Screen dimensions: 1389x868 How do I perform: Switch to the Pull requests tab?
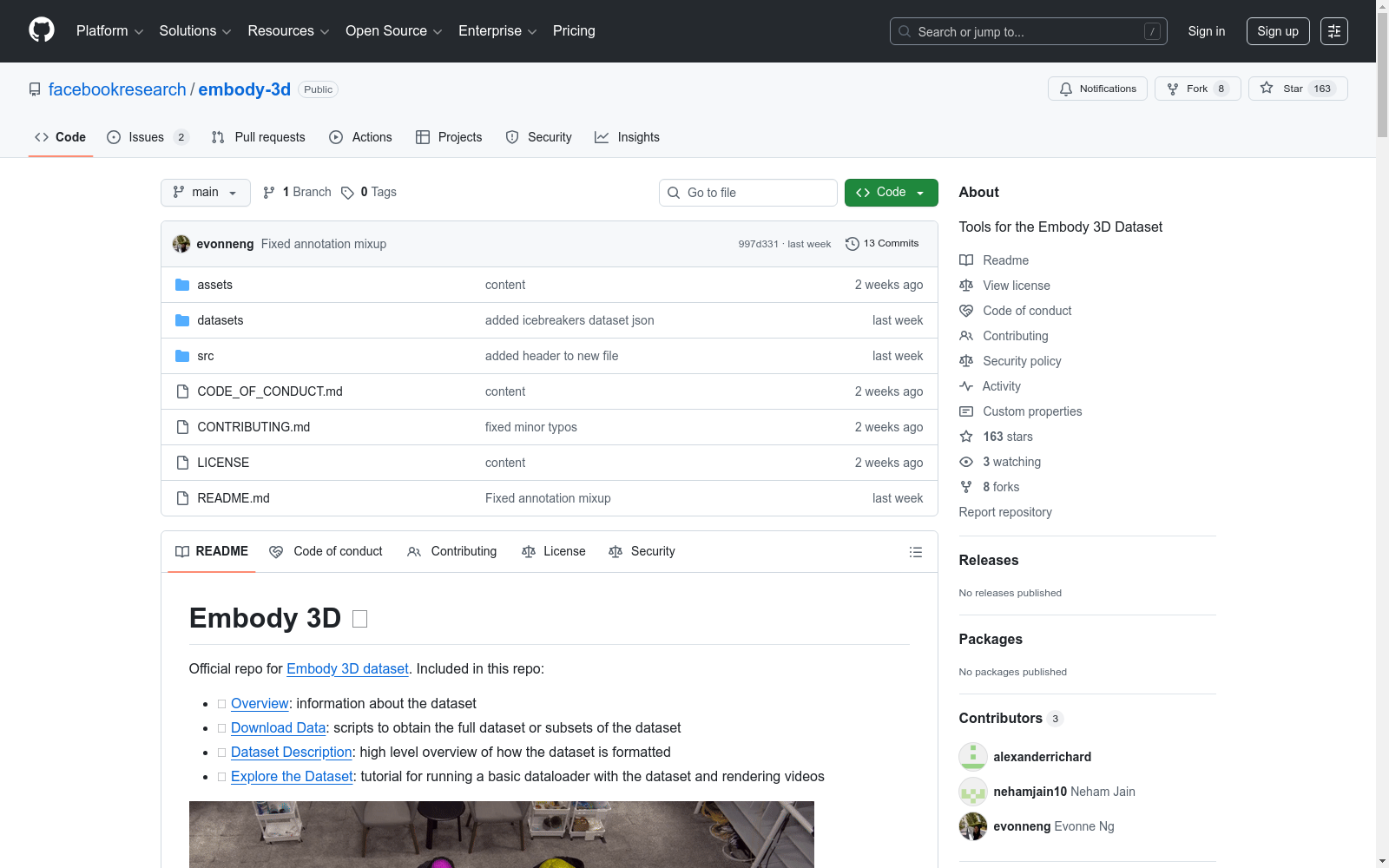(259, 137)
